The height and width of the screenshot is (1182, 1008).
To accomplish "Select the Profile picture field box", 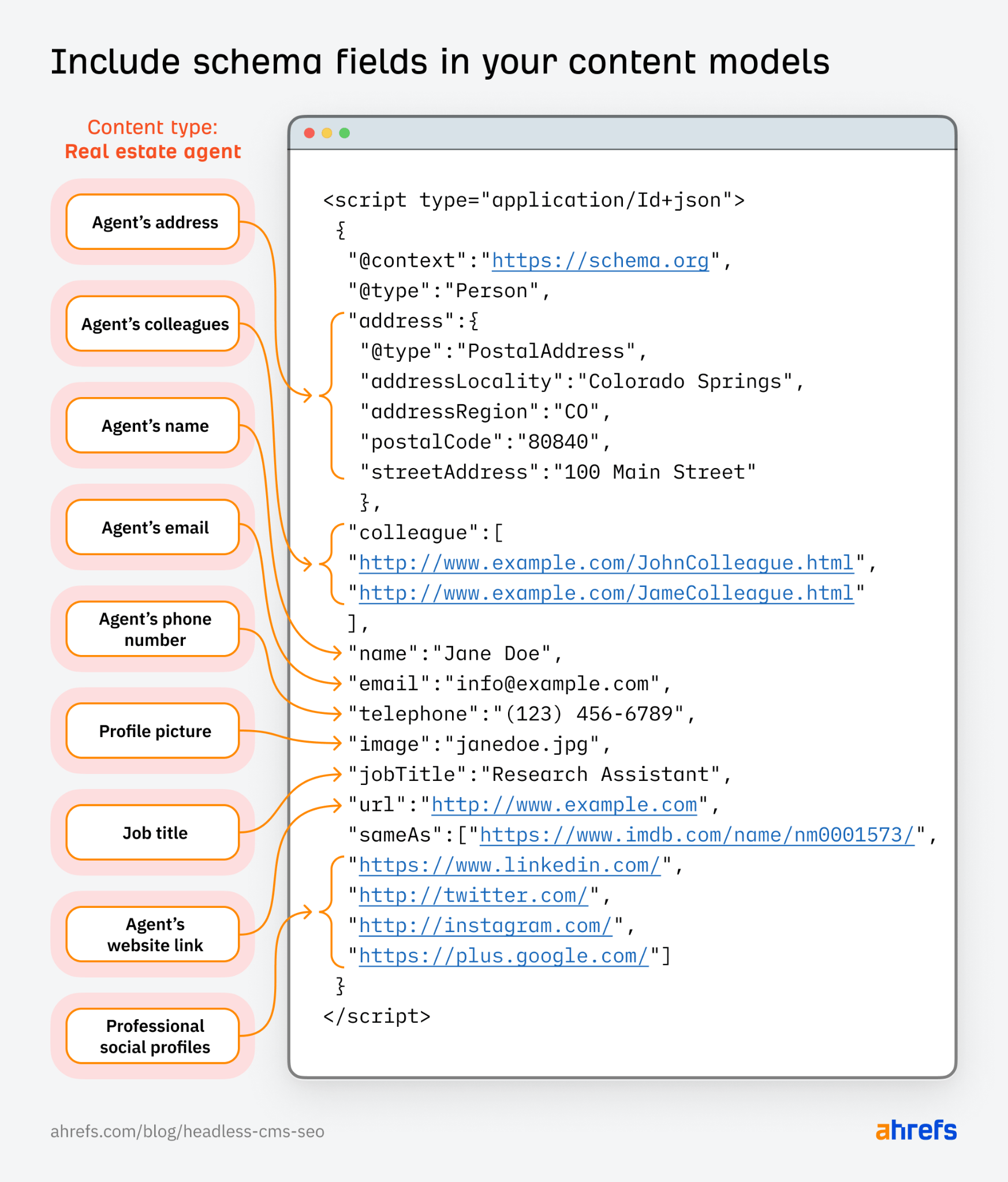I will point(153,731).
